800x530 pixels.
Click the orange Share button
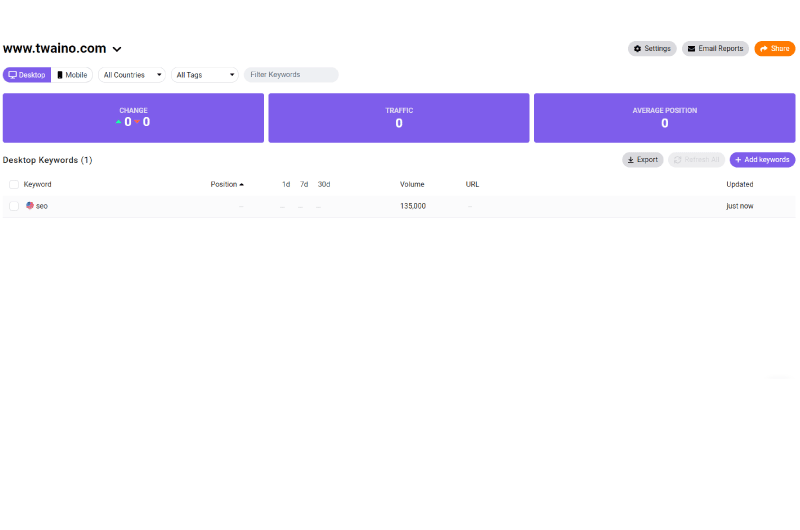pyautogui.click(x=774, y=48)
